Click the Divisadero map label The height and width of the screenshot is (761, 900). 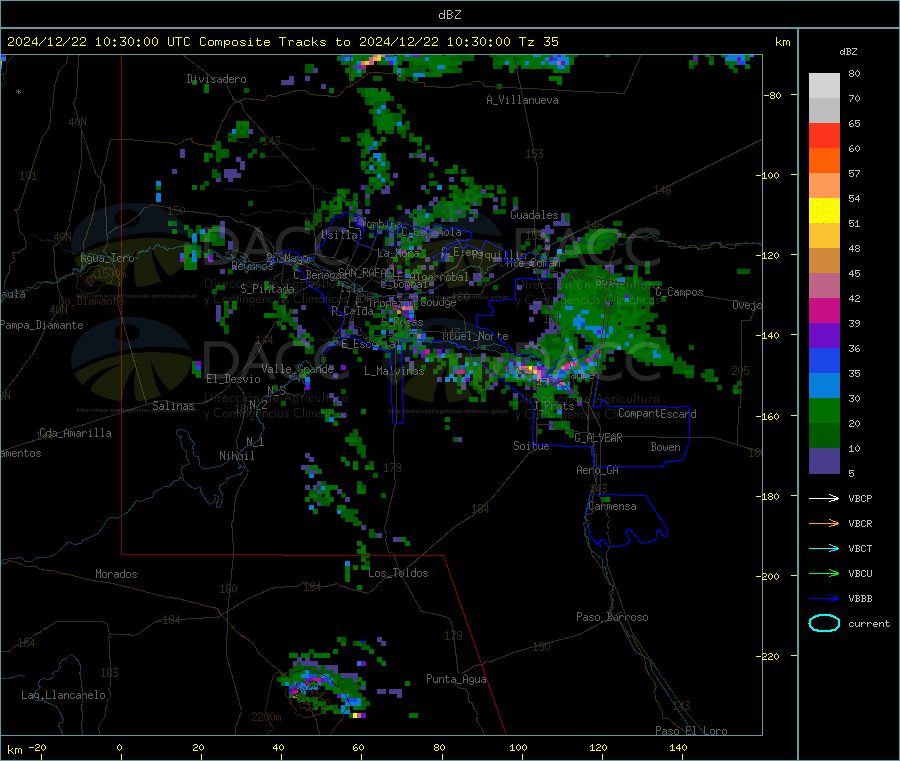pos(216,79)
